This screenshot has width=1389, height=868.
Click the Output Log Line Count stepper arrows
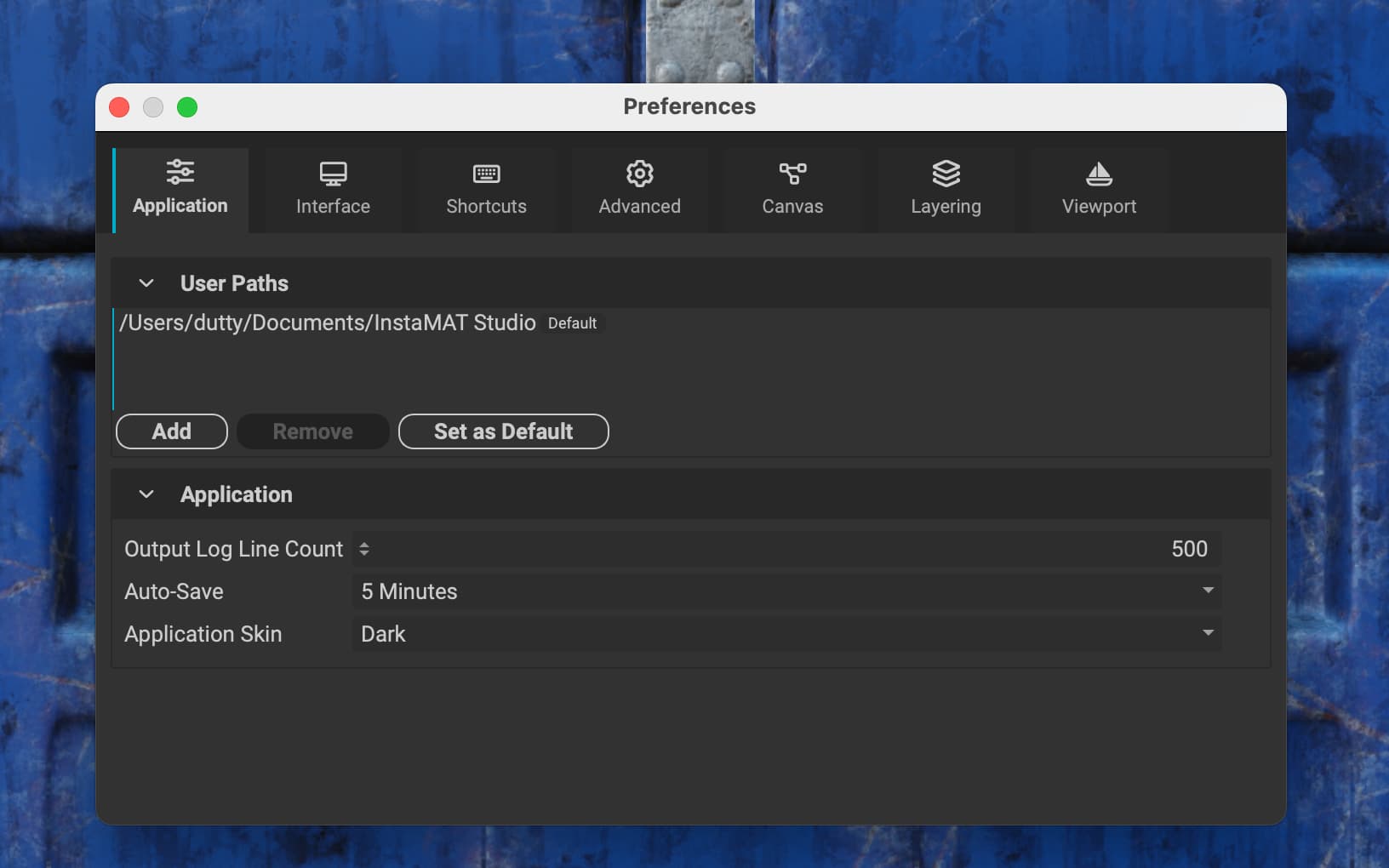tap(364, 549)
